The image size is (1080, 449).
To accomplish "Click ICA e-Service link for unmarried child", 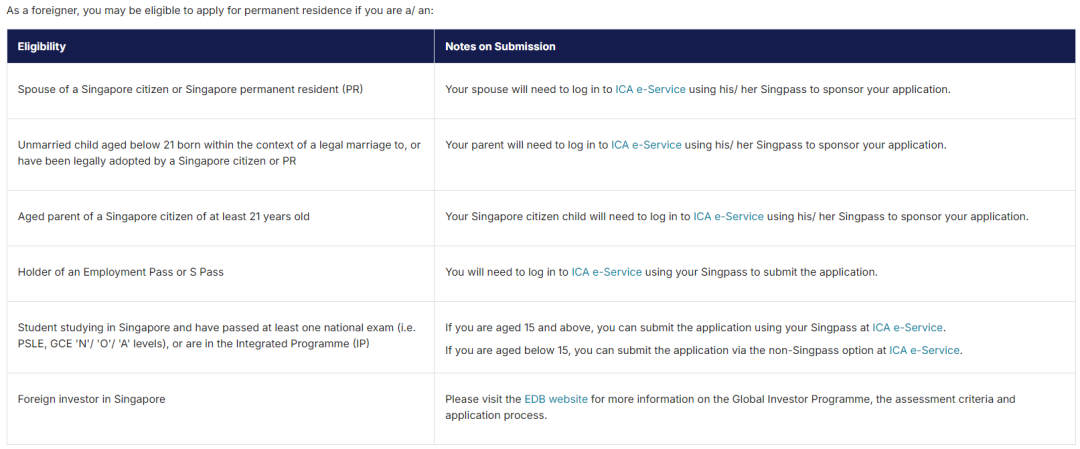I will [646, 145].
